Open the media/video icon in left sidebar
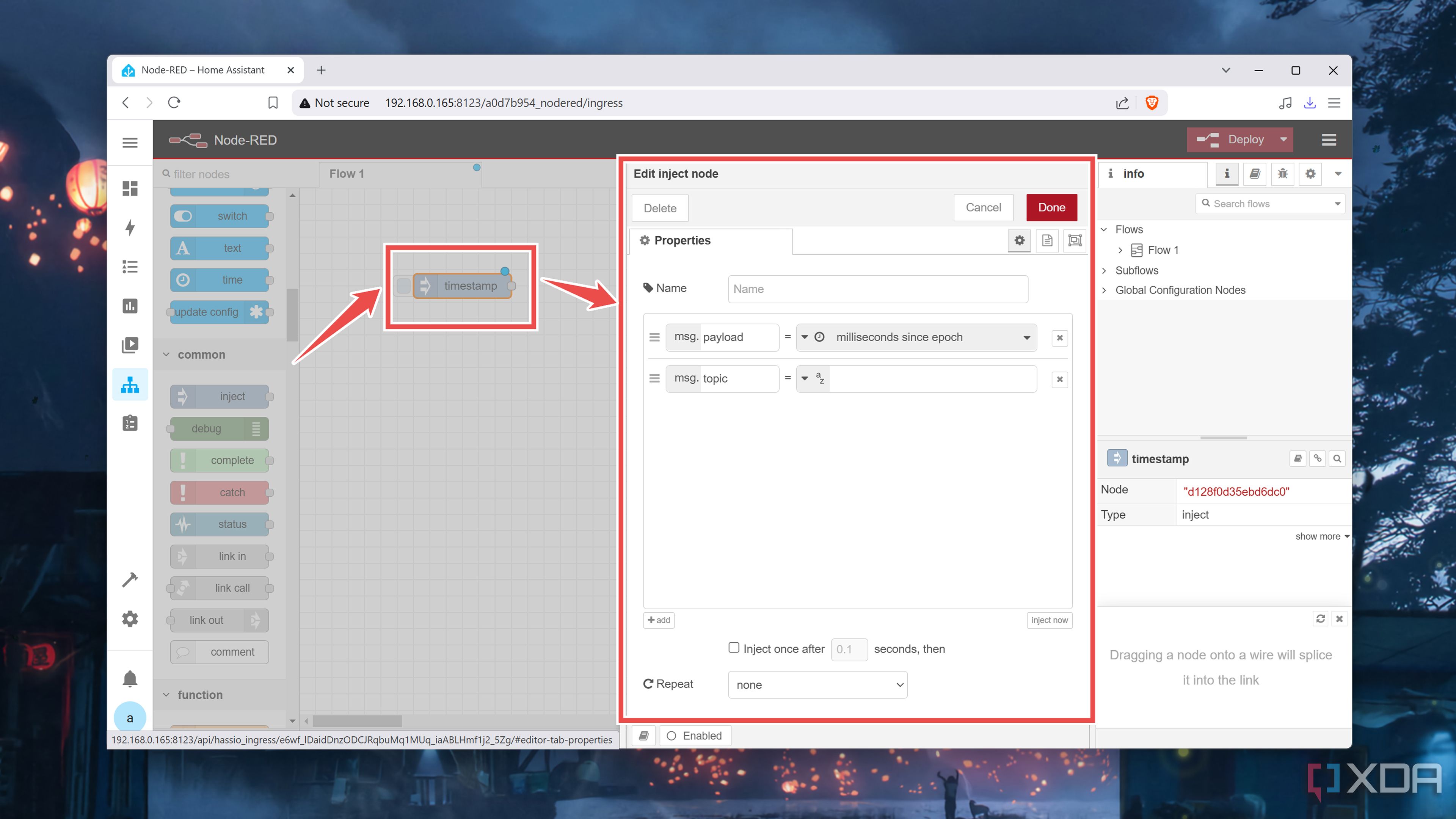1456x819 pixels. 130,345
